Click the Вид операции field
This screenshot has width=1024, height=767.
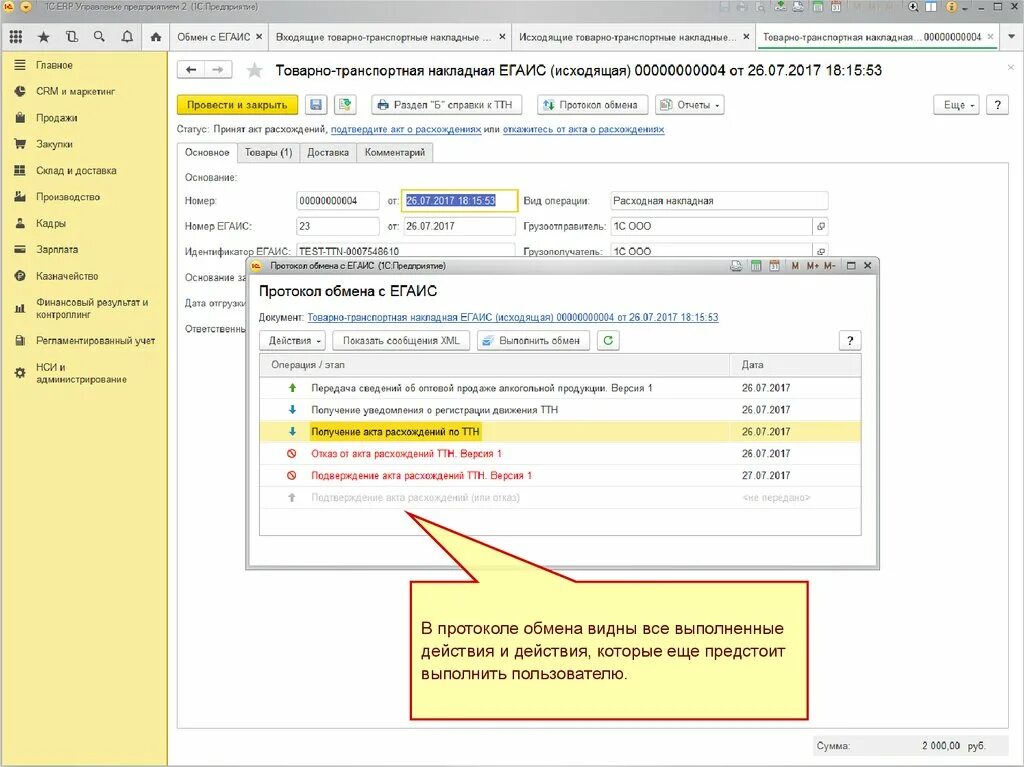[x=719, y=201]
